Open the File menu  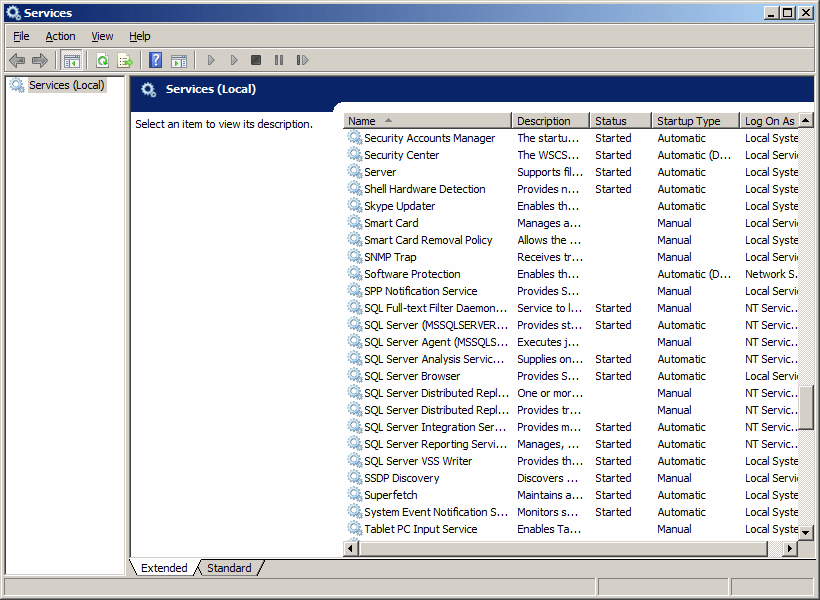tap(21, 36)
